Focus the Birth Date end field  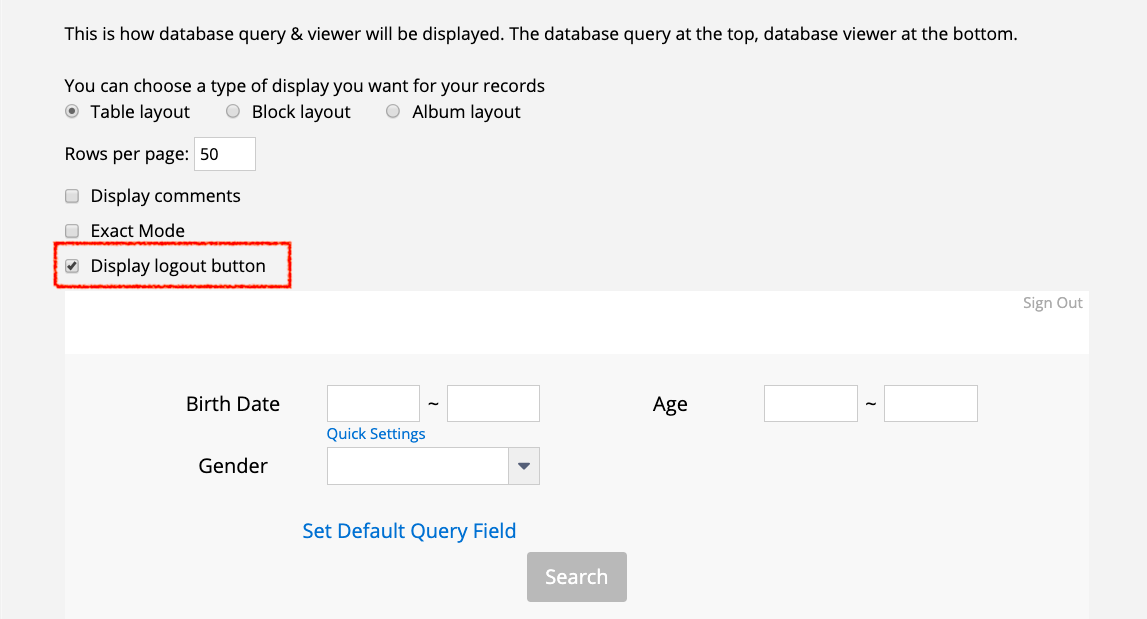click(493, 403)
